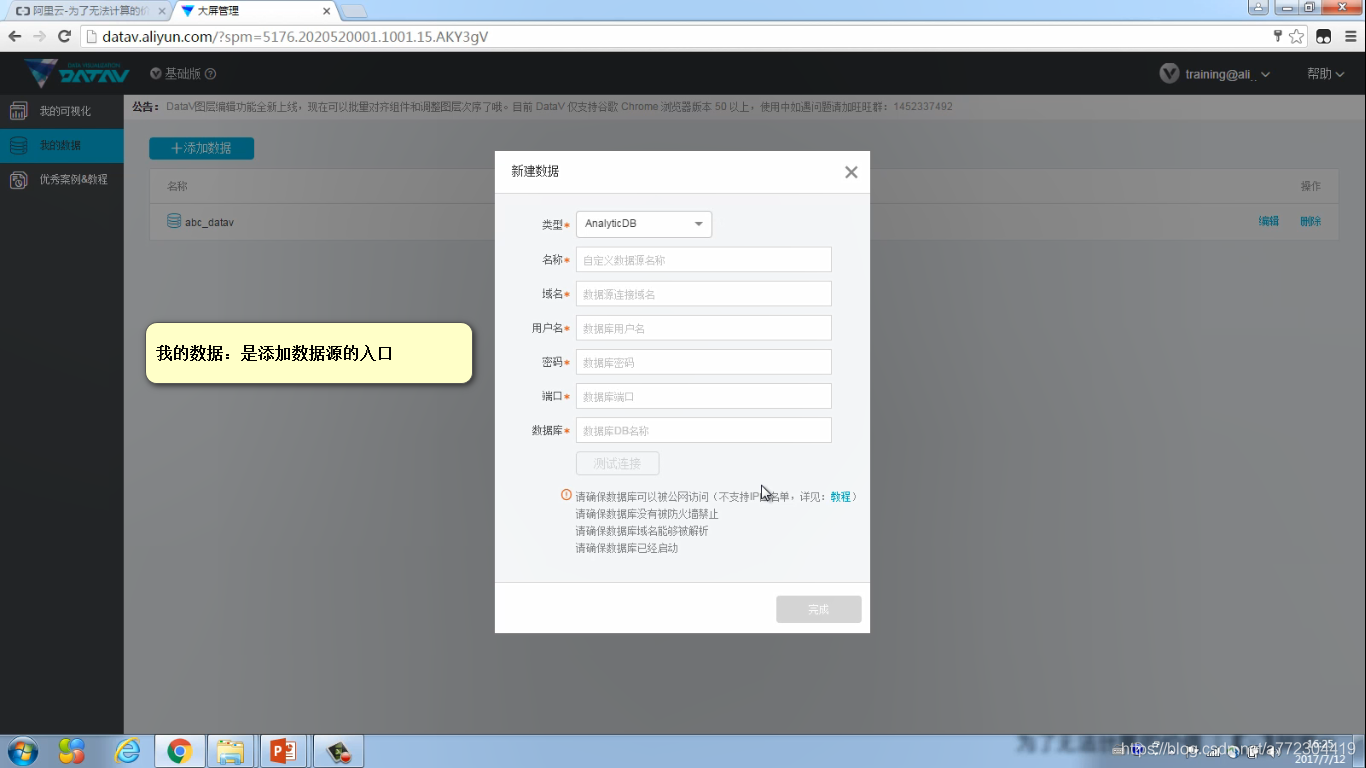Focus the 域名 input field

(x=703, y=294)
